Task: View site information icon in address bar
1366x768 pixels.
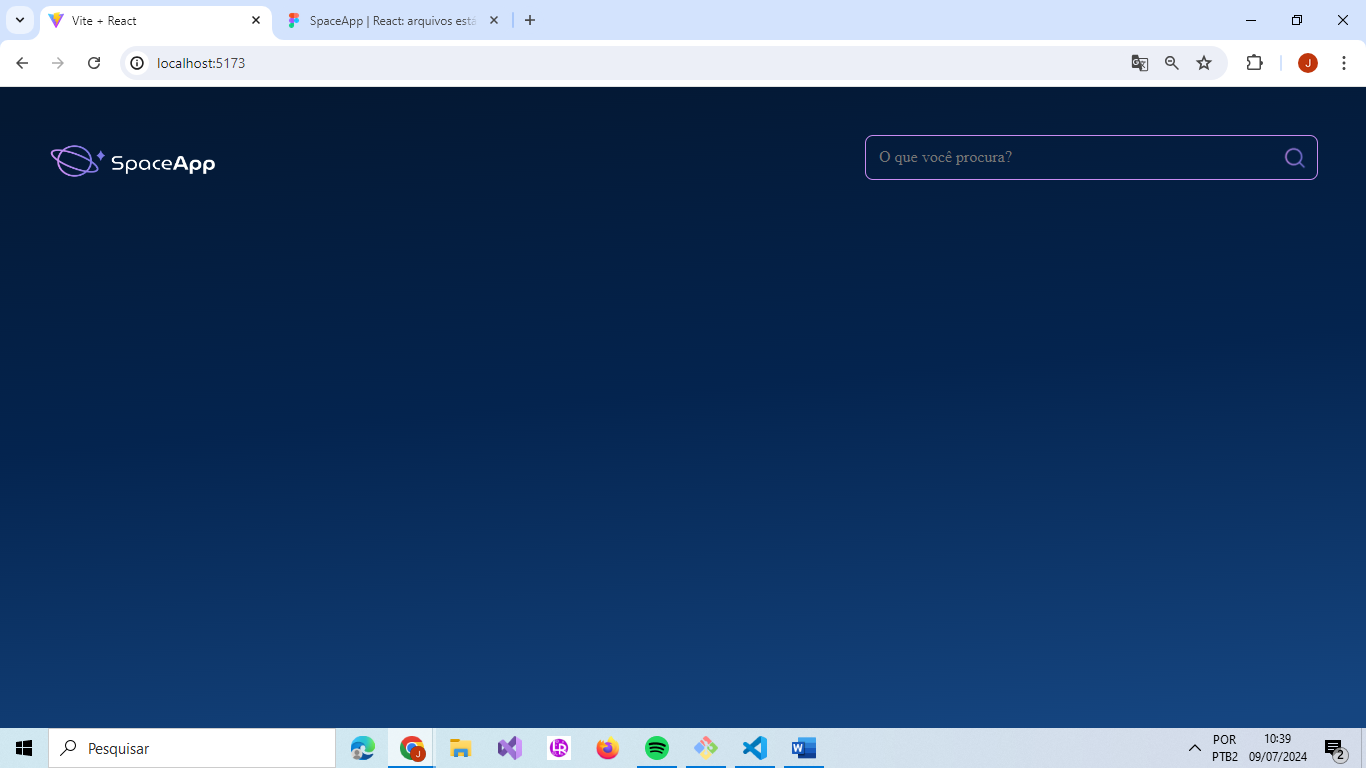Action: click(138, 63)
